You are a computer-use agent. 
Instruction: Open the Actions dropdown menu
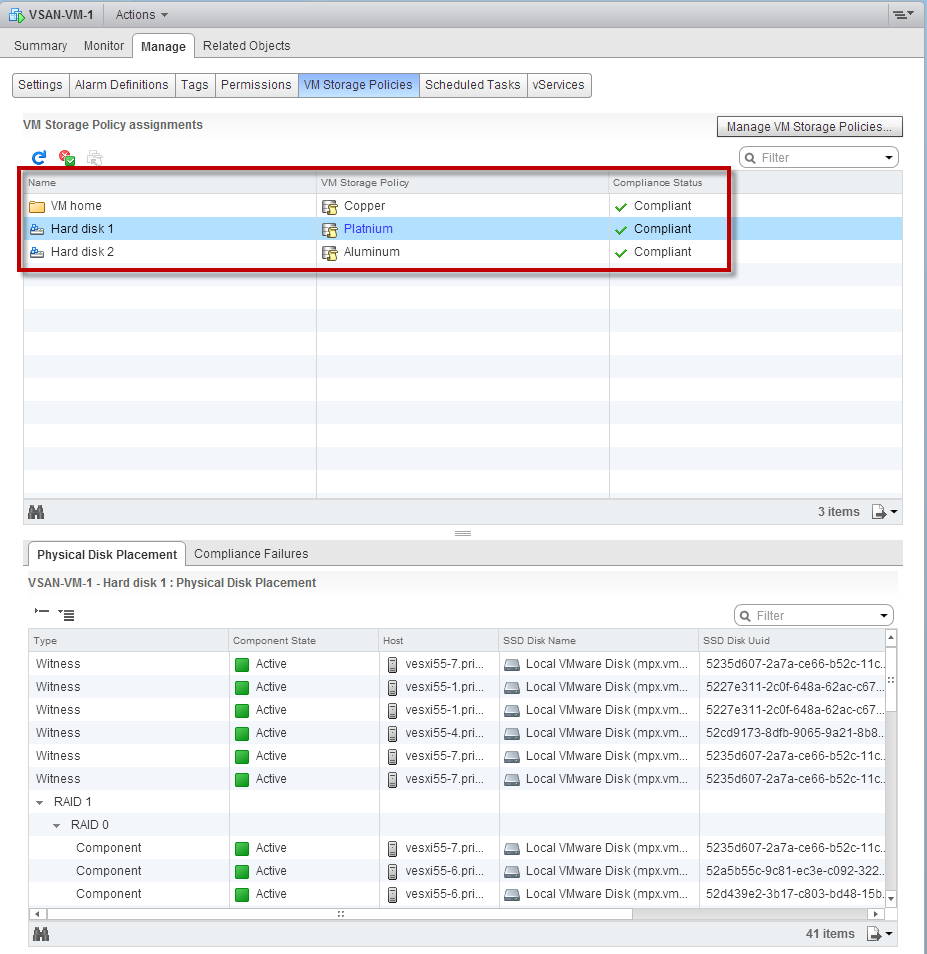pos(140,14)
